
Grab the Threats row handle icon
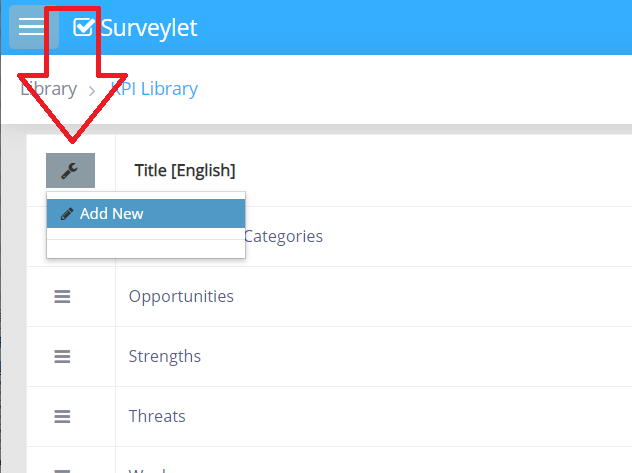[62, 417]
